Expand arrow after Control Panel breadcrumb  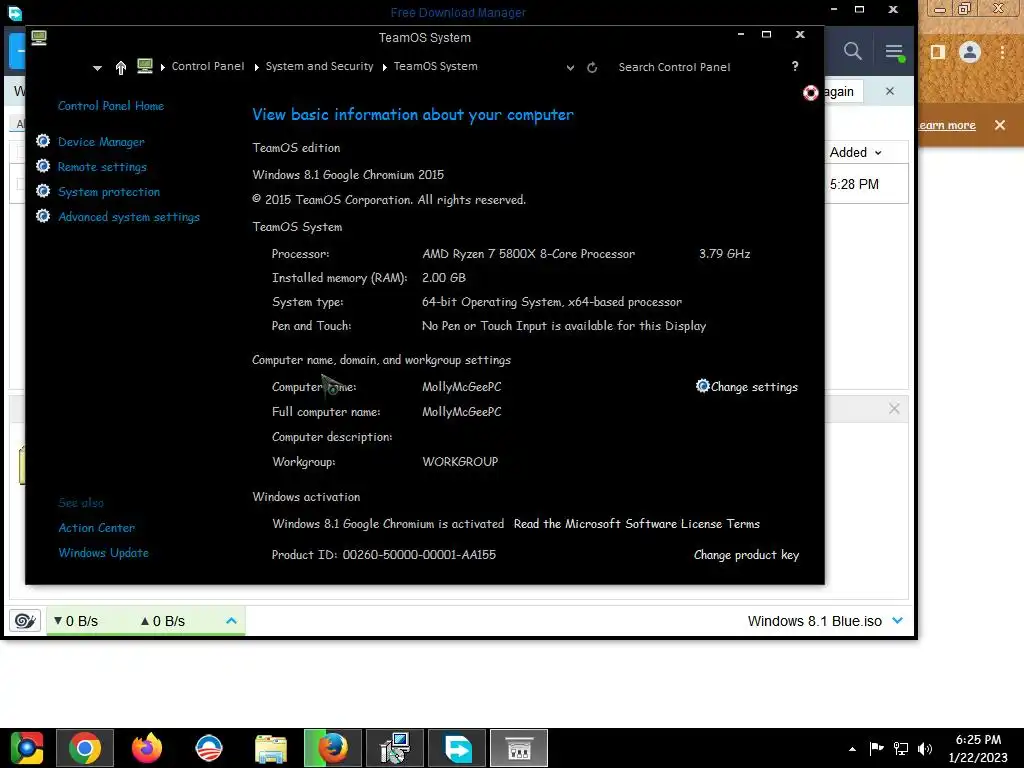(256, 67)
